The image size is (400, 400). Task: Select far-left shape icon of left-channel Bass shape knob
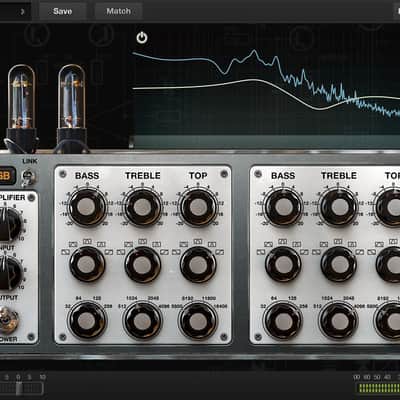pyautogui.click(x=65, y=252)
